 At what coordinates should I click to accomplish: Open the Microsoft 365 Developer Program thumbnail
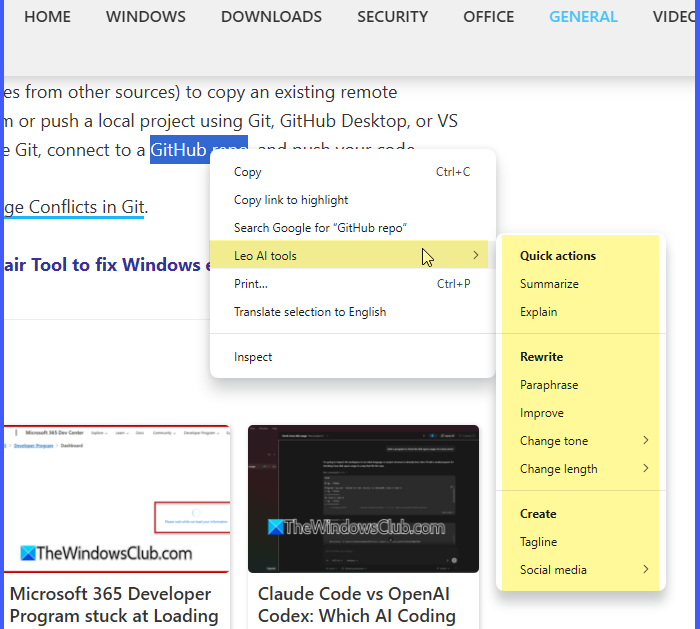(x=117, y=499)
